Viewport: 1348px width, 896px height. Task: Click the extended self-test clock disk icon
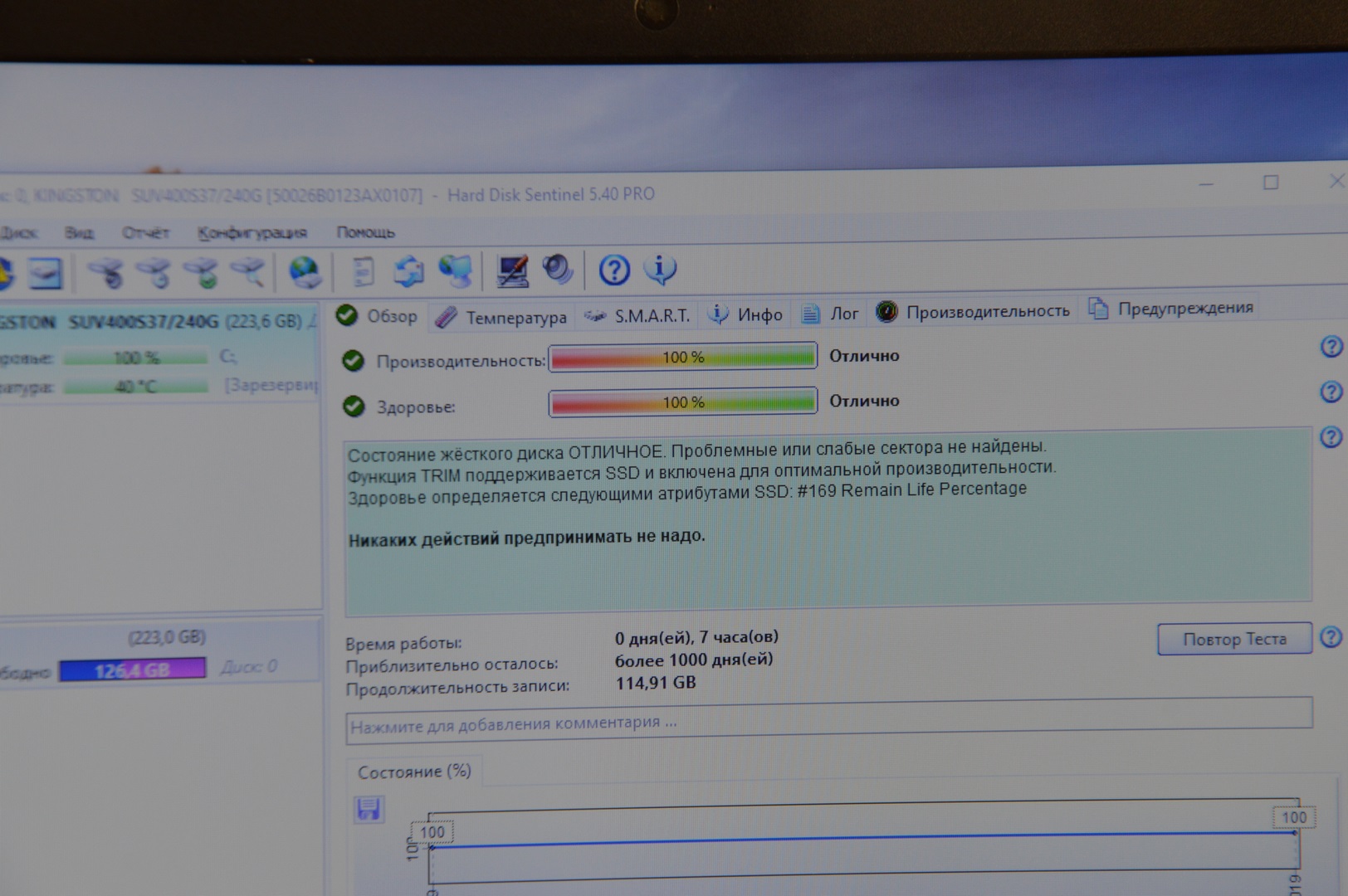(x=154, y=272)
